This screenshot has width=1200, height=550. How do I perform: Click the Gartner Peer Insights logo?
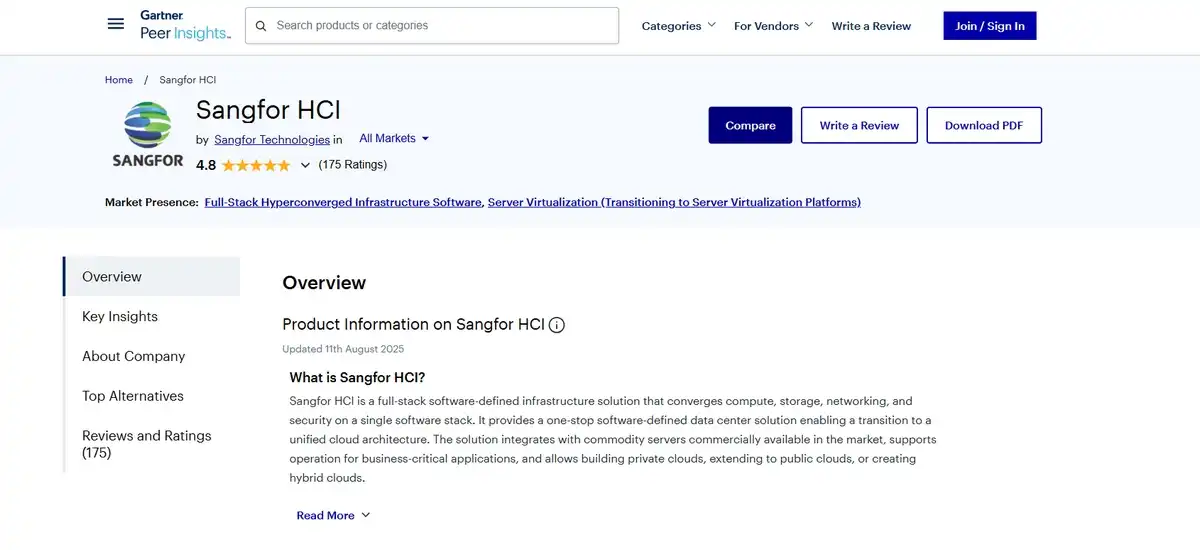point(185,25)
